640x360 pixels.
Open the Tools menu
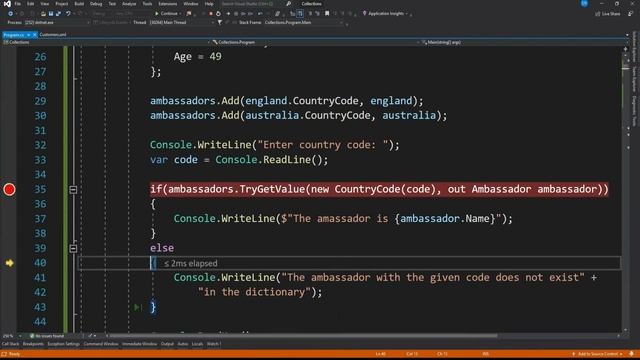[x=147, y=4]
